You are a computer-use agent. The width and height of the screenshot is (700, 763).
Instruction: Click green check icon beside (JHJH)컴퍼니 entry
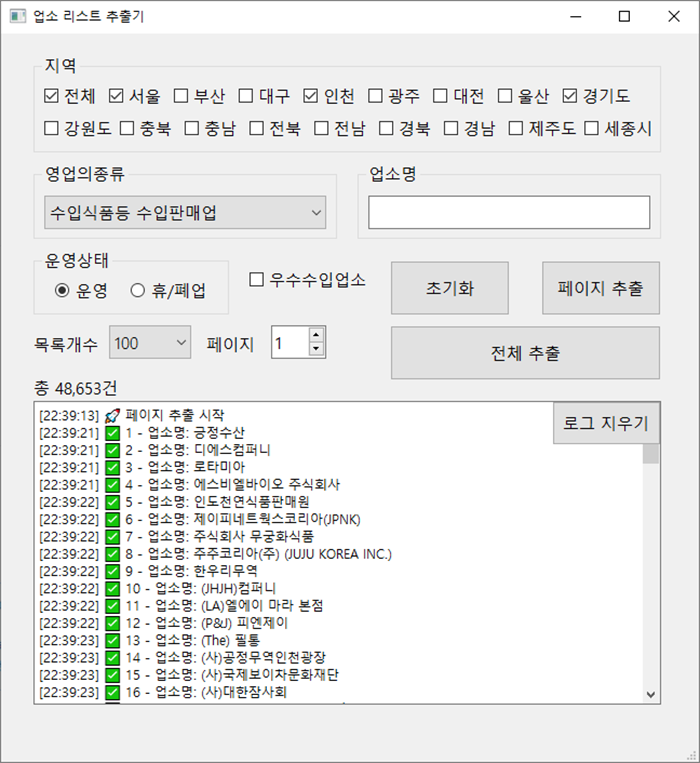(112, 589)
